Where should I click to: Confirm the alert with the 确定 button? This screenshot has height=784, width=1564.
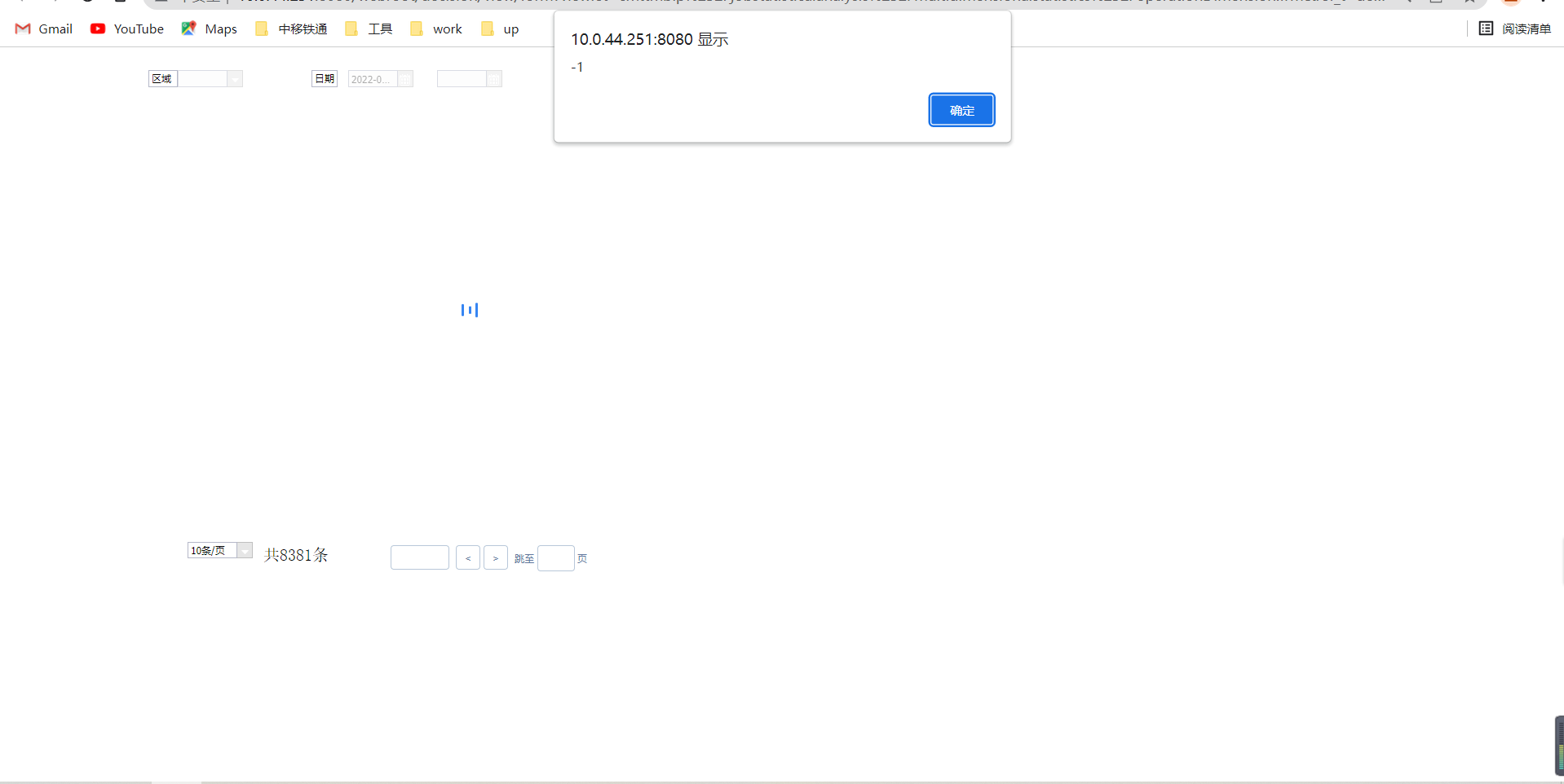(961, 110)
